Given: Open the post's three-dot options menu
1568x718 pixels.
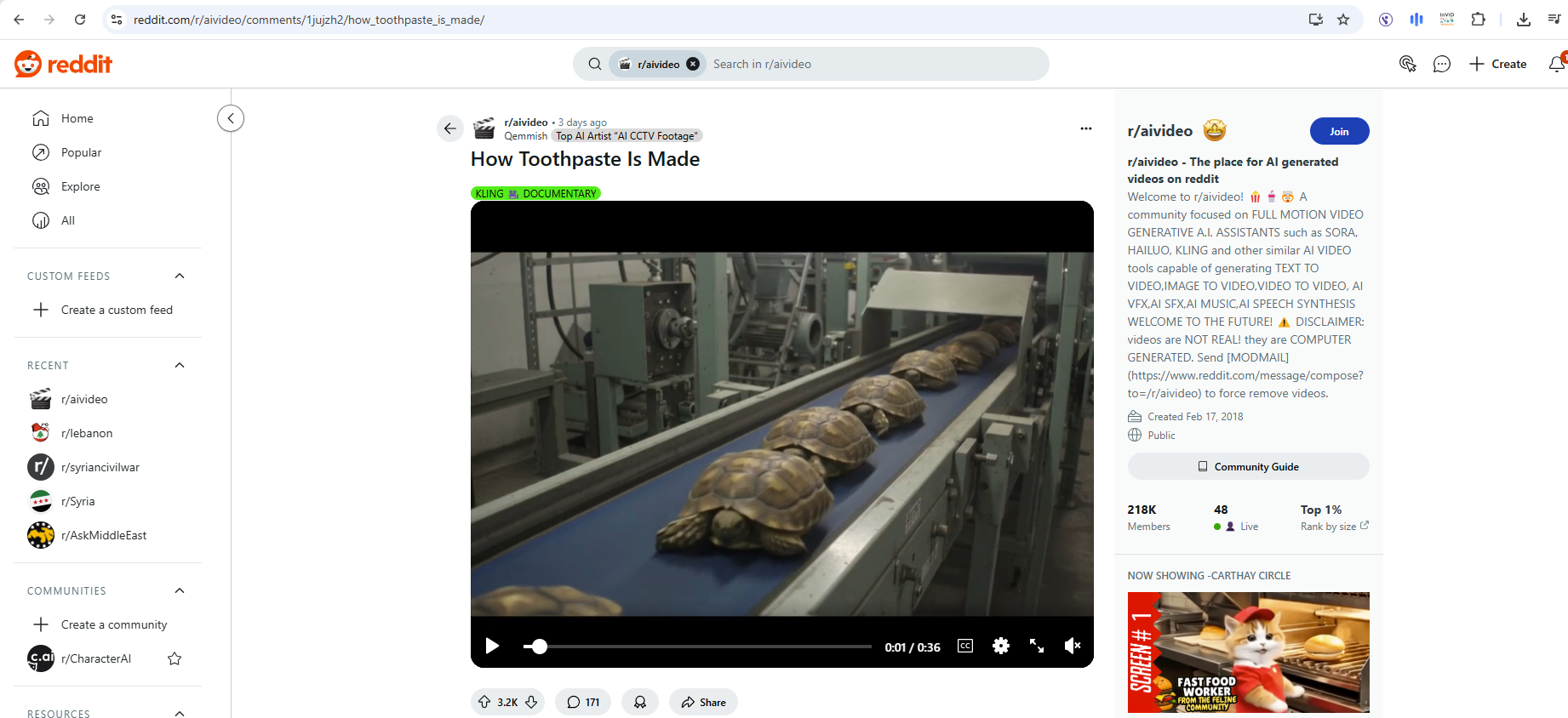Looking at the screenshot, I should tap(1085, 128).
